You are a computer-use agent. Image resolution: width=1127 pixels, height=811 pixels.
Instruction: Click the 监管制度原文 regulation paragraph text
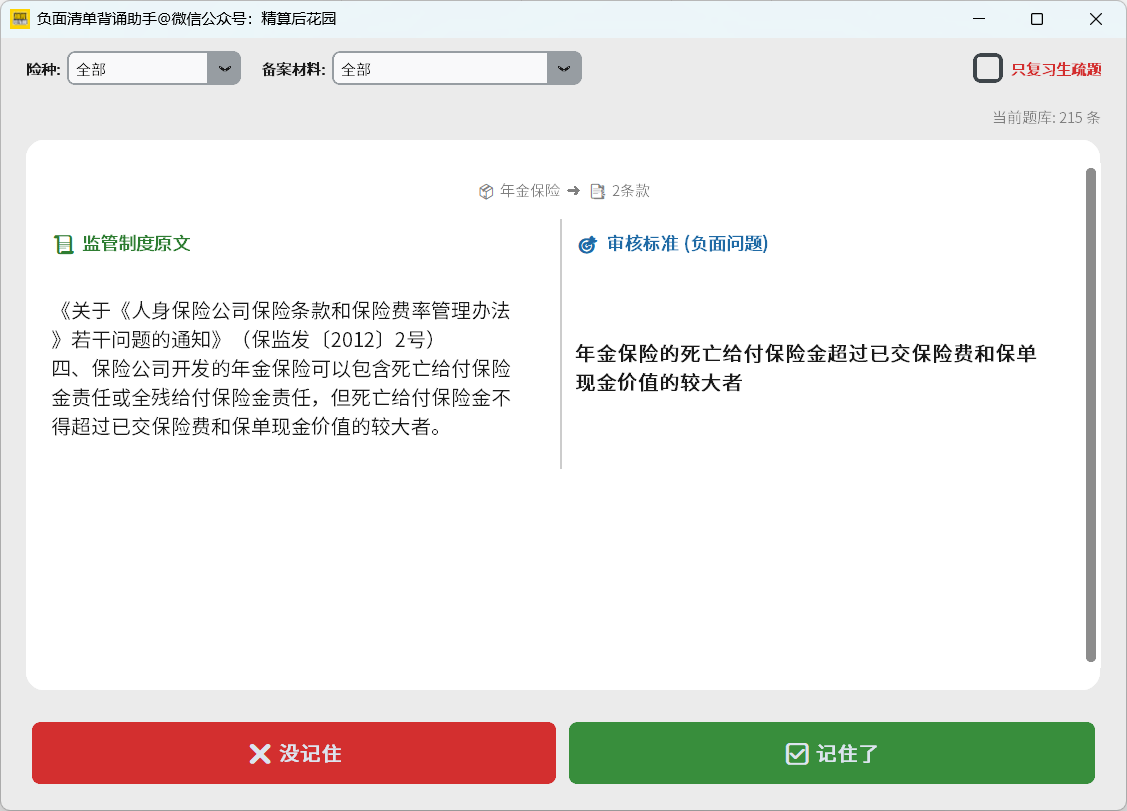(x=281, y=368)
